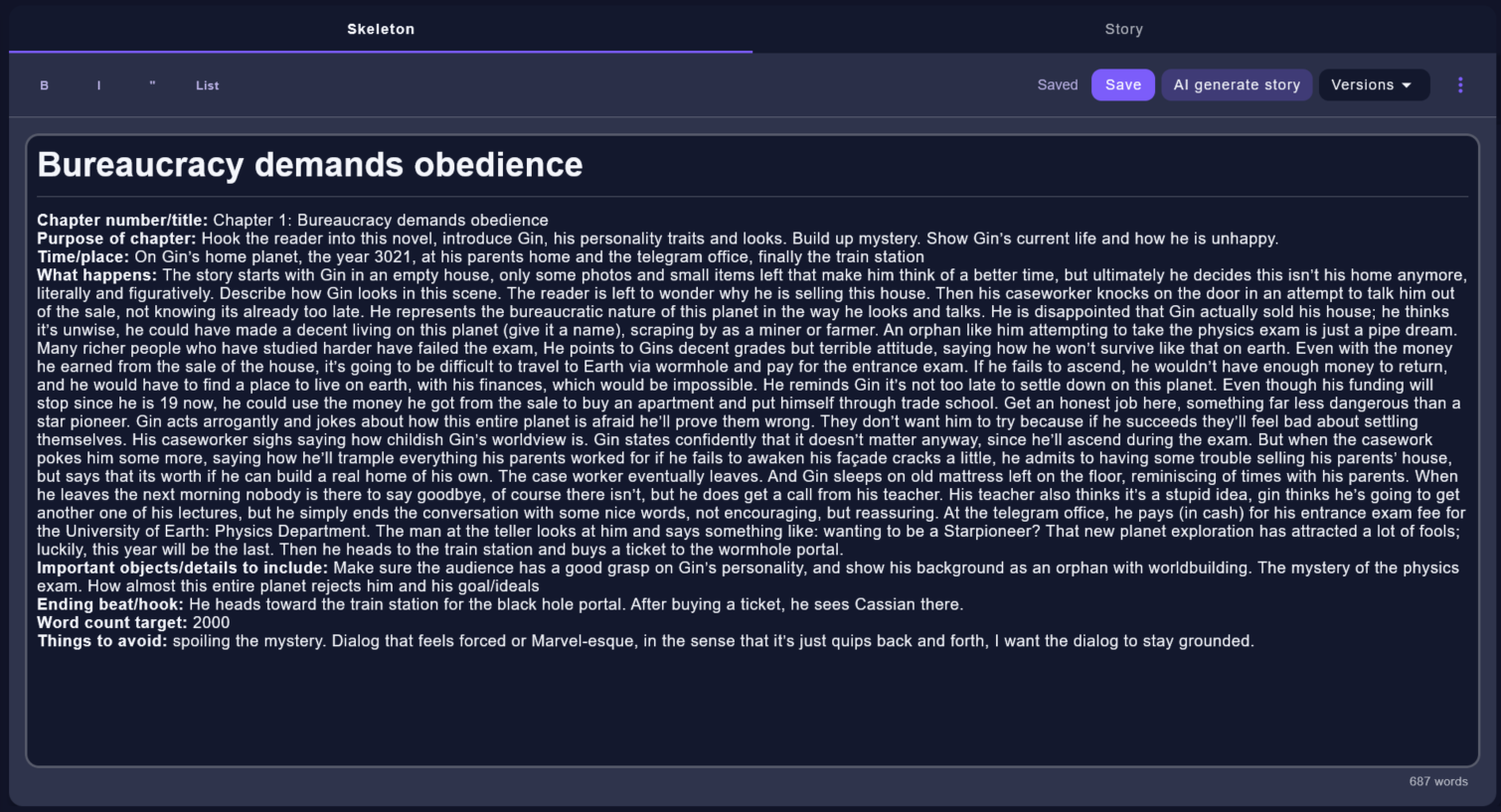This screenshot has width=1501, height=812.
Task: Click the 'Bureaucracy demands obedience' heading
Action: pyautogui.click(x=310, y=165)
